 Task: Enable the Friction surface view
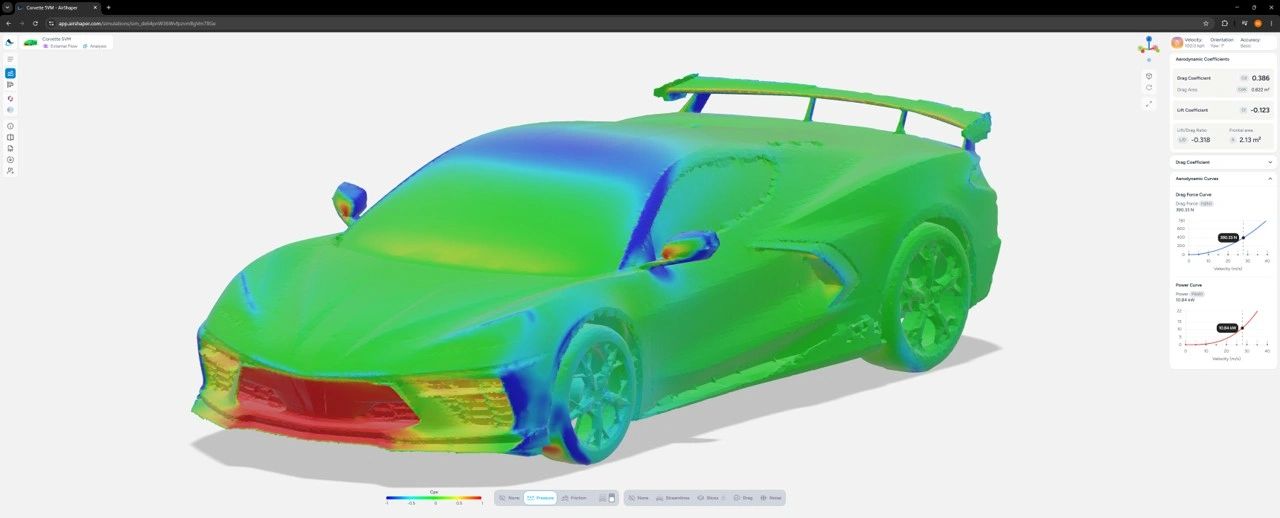[573, 498]
